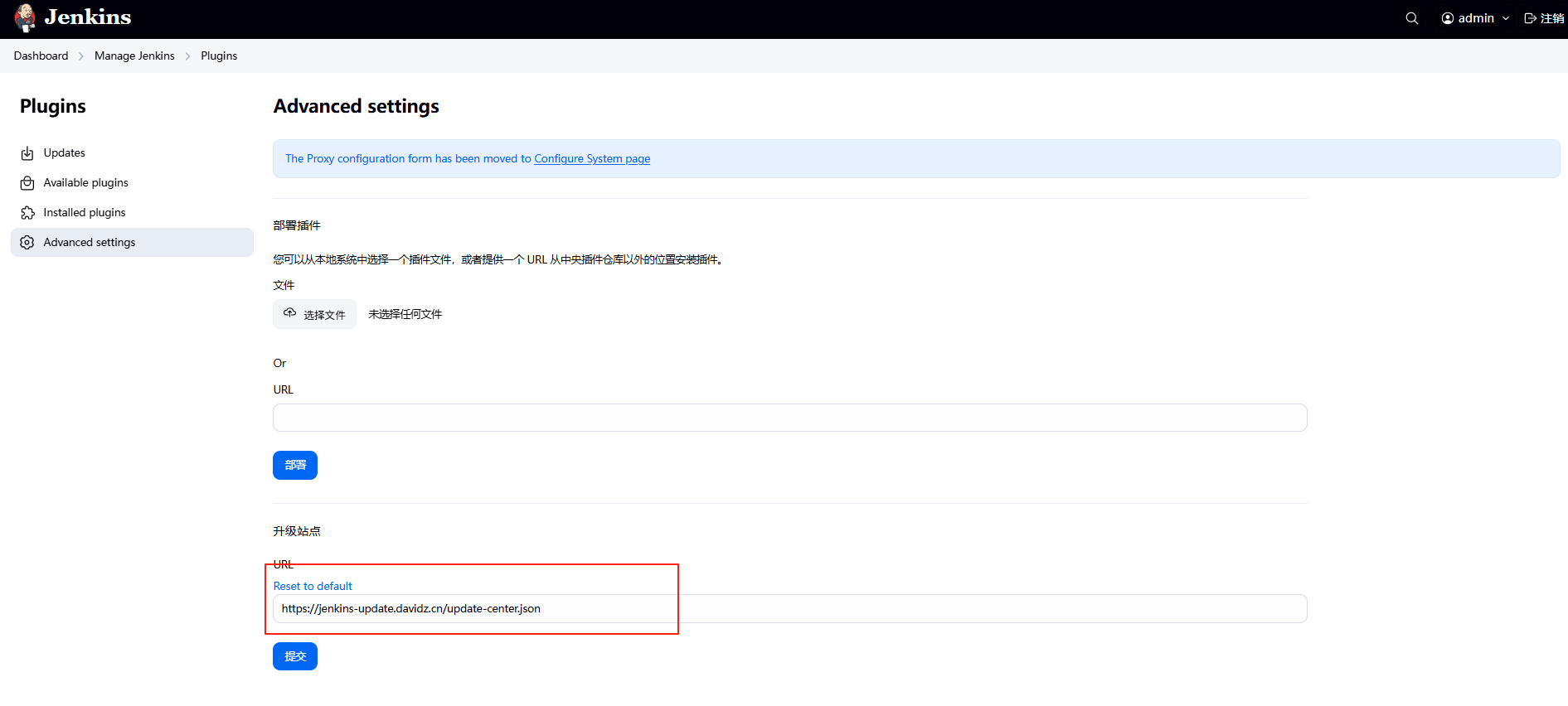Viewport: 1568px width, 706px height.
Task: Click the admin user avatar icon
Action: pyautogui.click(x=1448, y=18)
